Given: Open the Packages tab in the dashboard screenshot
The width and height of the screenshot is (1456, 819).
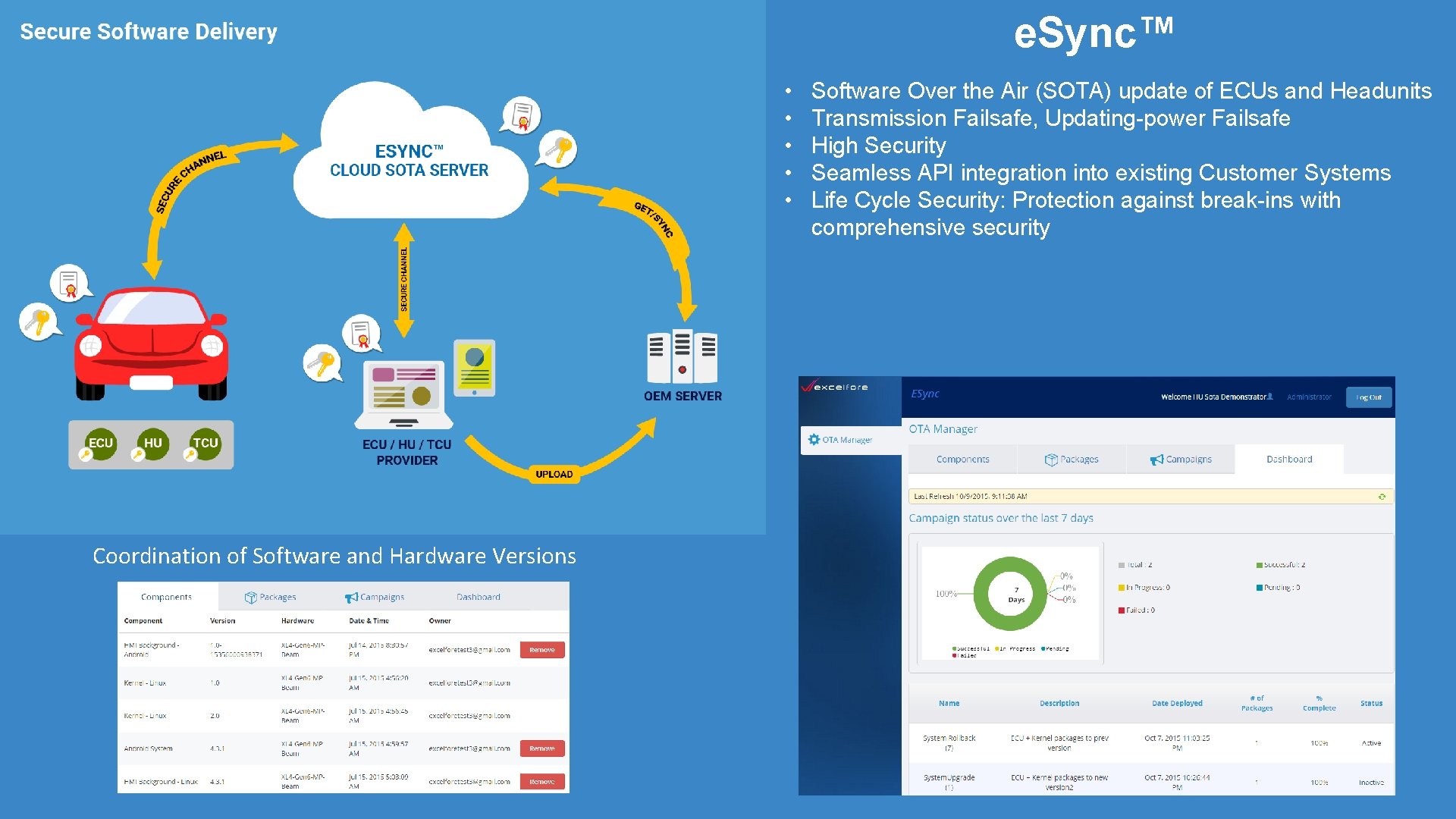Looking at the screenshot, I should (x=1072, y=459).
